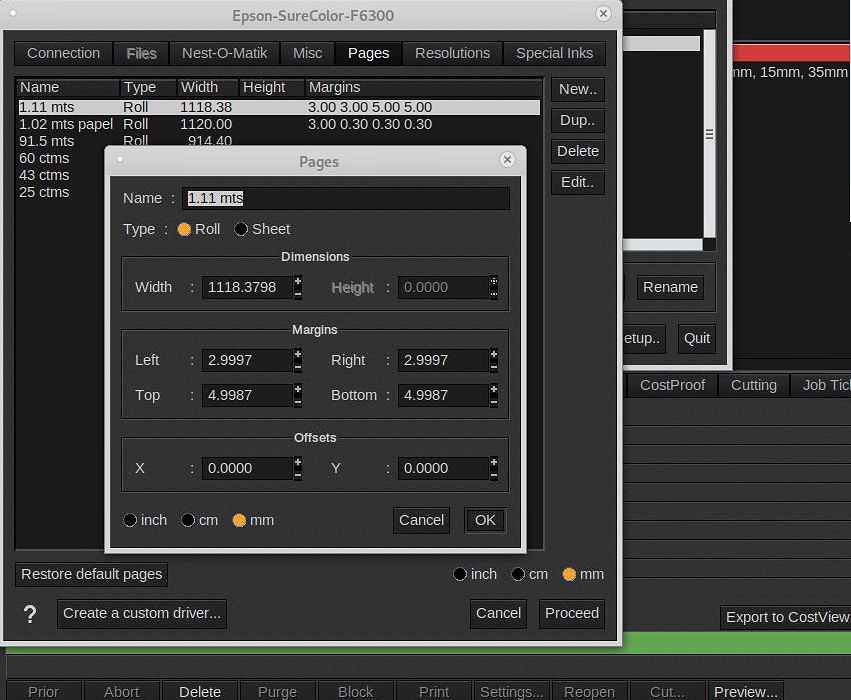
Task: Select cm units in Pages dialog
Action: click(188, 520)
